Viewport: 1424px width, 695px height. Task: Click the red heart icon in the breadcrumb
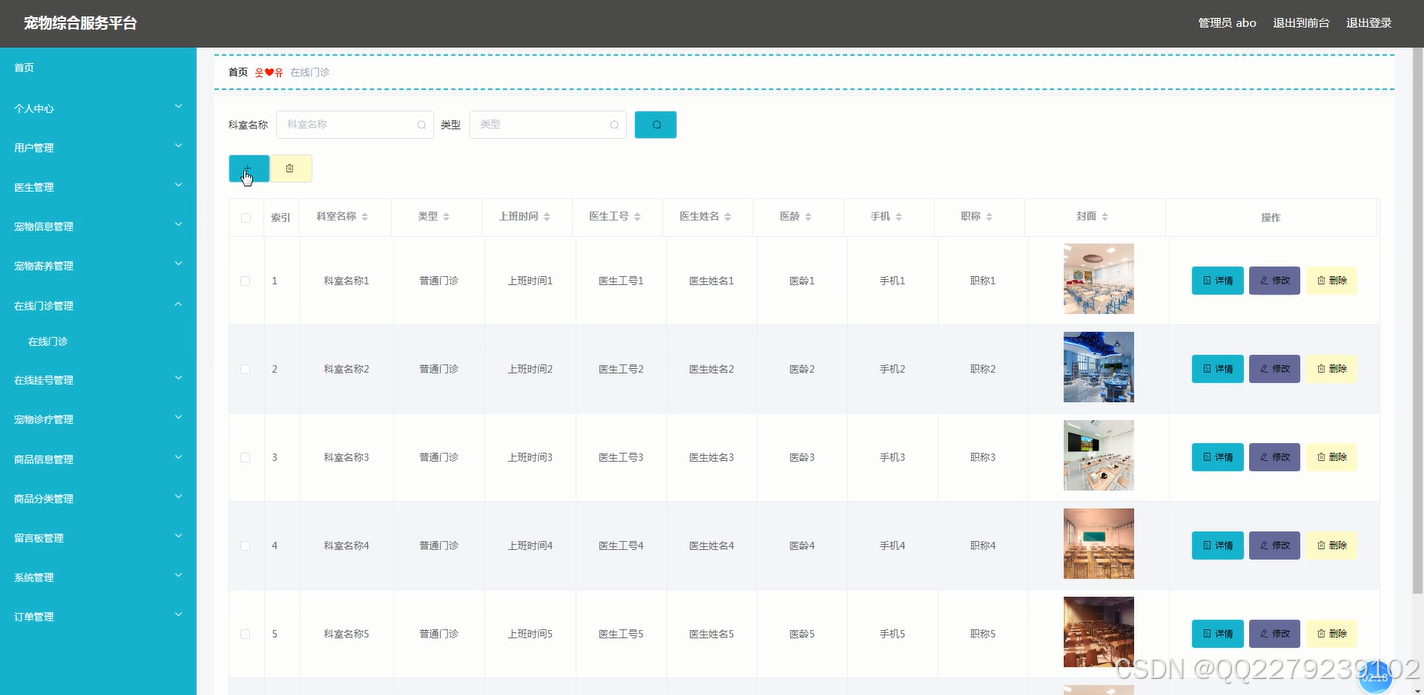tap(269, 72)
